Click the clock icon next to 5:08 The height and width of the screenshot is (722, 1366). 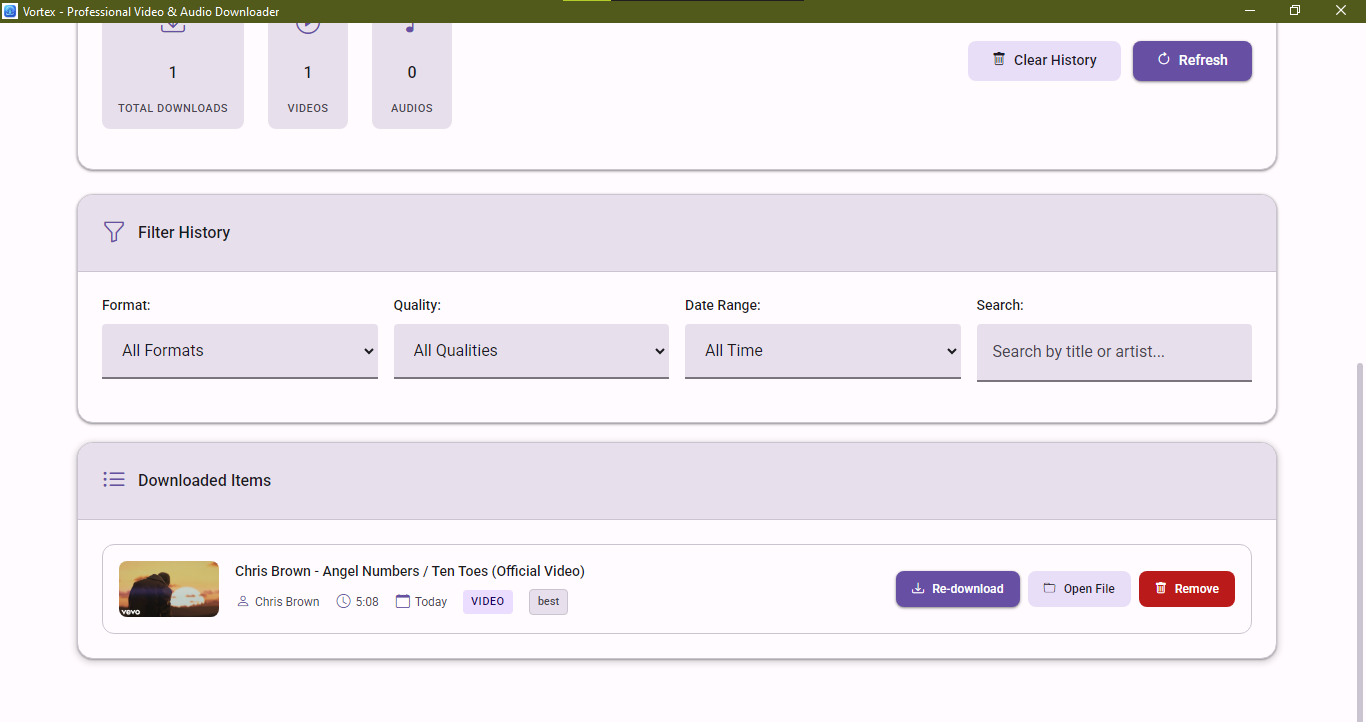[343, 601]
